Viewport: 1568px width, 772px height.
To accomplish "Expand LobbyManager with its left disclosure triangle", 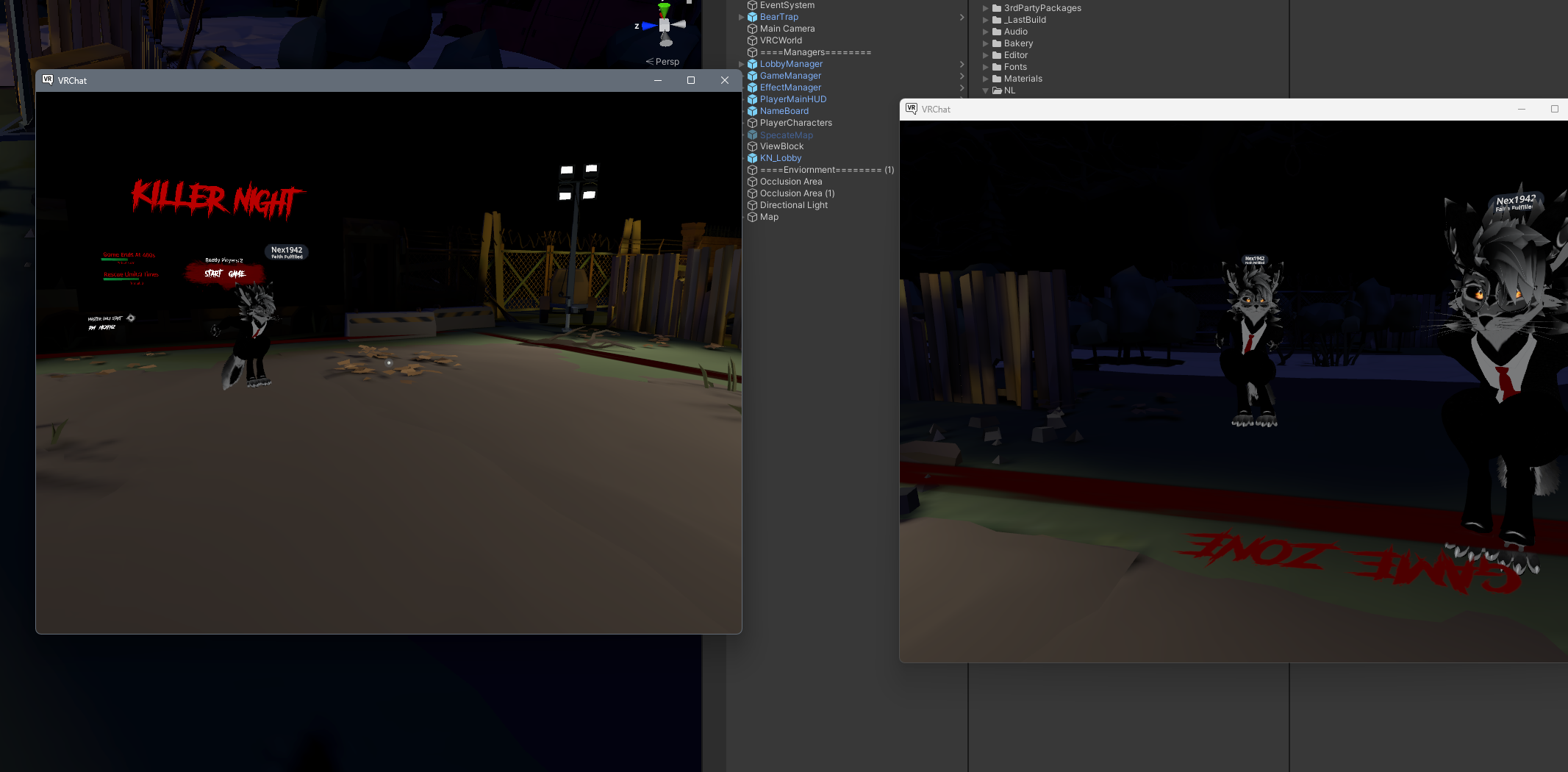I will pyautogui.click(x=741, y=64).
